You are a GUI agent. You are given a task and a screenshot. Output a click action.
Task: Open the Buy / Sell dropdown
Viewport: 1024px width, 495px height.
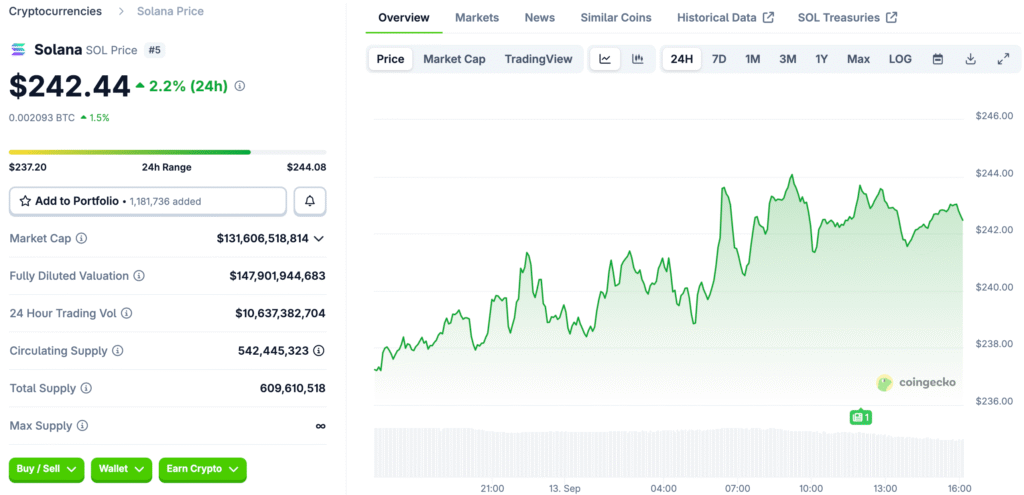tap(46, 469)
